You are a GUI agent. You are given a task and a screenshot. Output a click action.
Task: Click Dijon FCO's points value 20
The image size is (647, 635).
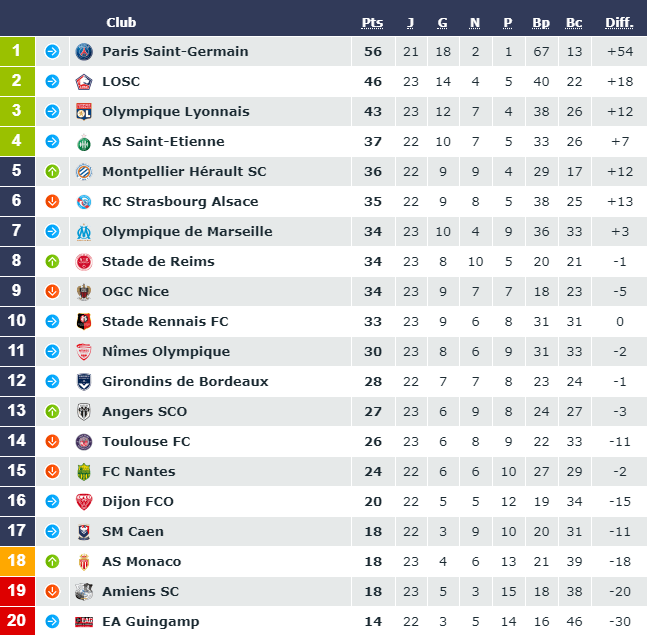(x=373, y=502)
